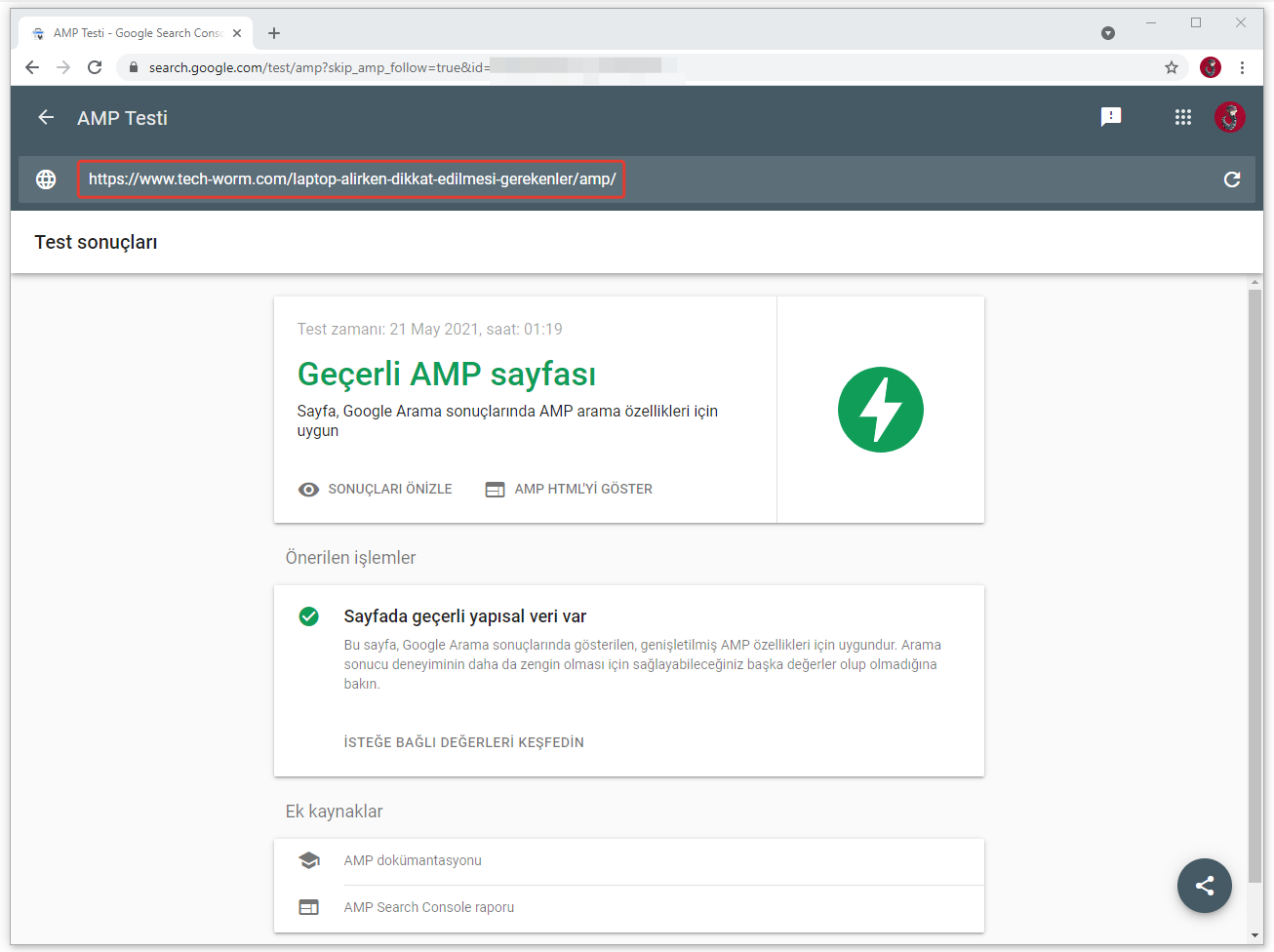
Task: Click SONUÇLARI ÖNİZLE preview button
Action: click(376, 490)
